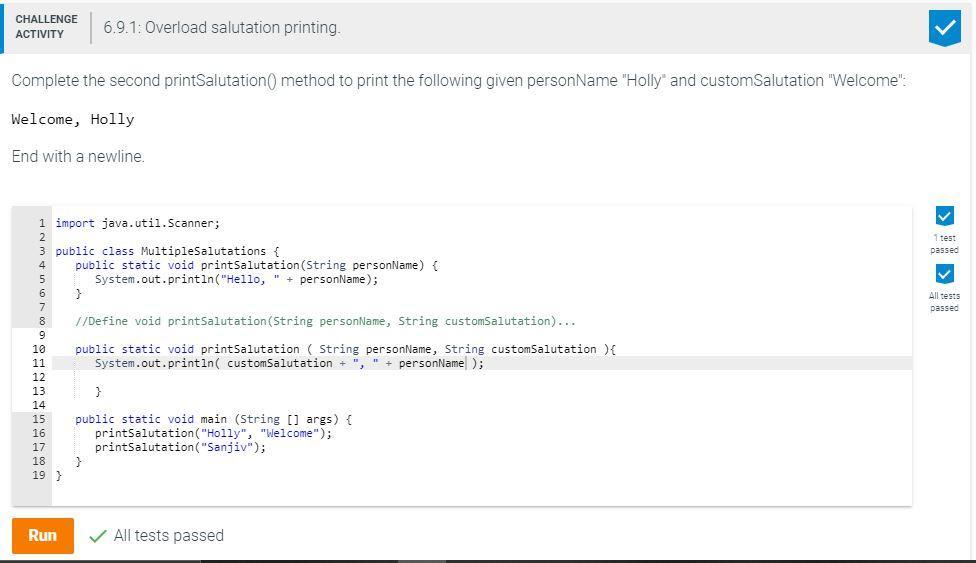Click the "Welcome, Holly" expected output text
Viewport: 976px width, 563px height.
click(72, 119)
